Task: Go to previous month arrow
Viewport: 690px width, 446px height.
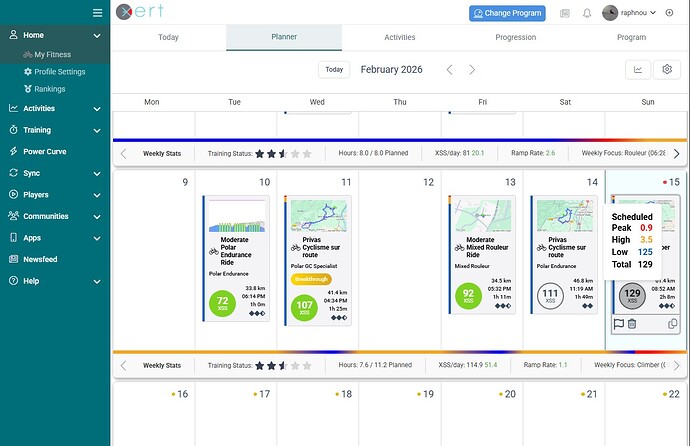Action: click(x=449, y=69)
